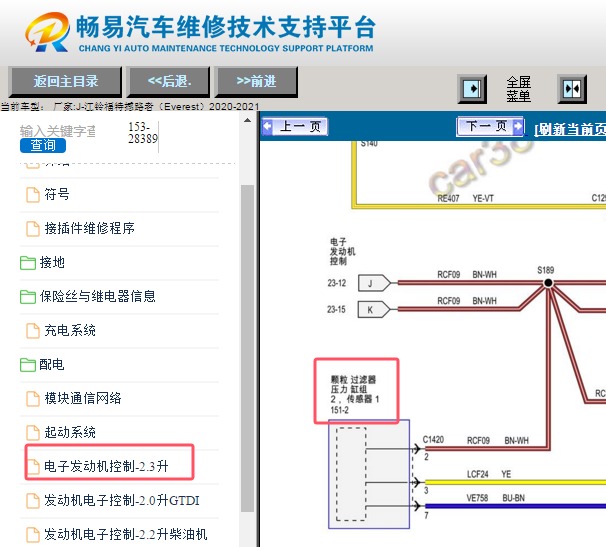This screenshot has height=547, width=606.
Task: Click the 下一页 next page button
Action: [x=490, y=126]
